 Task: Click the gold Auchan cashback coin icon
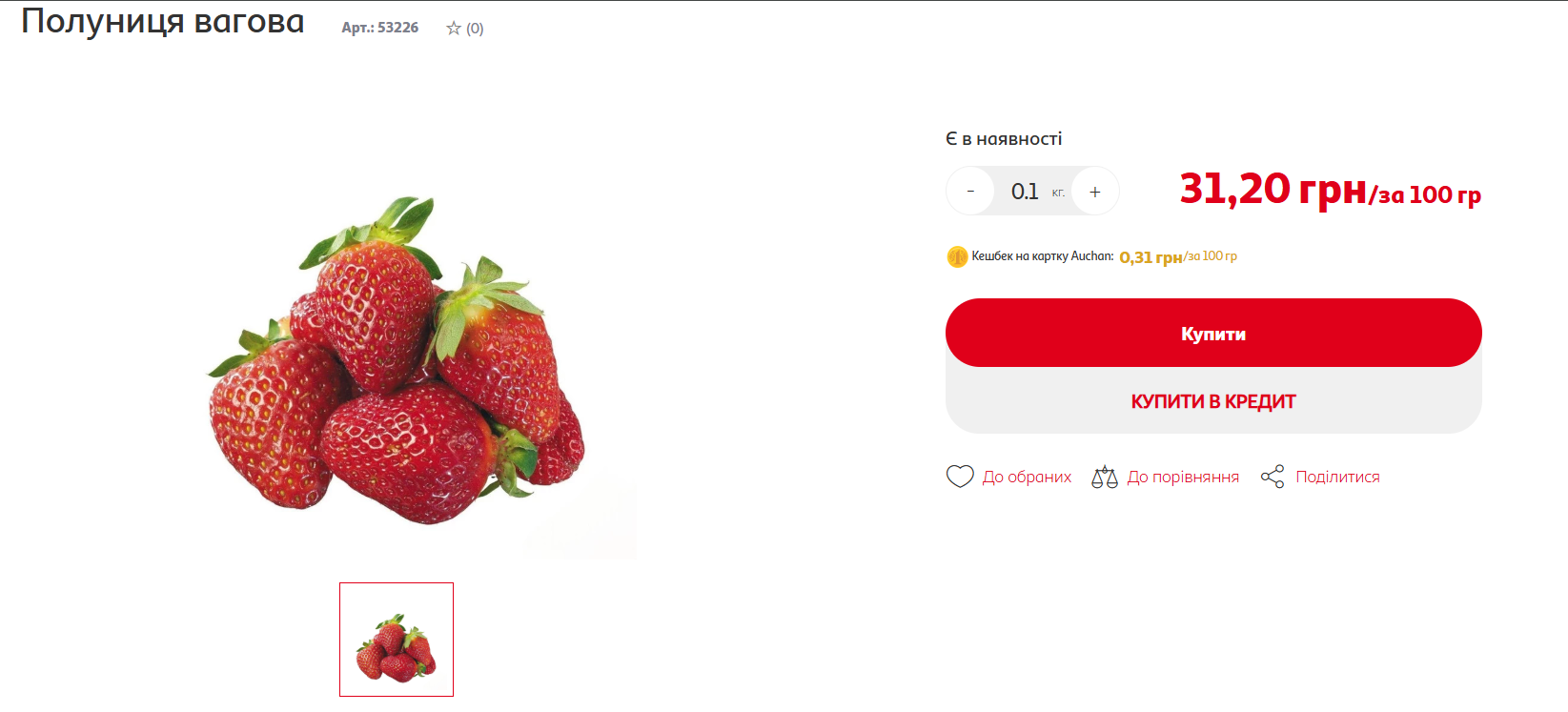coord(957,256)
